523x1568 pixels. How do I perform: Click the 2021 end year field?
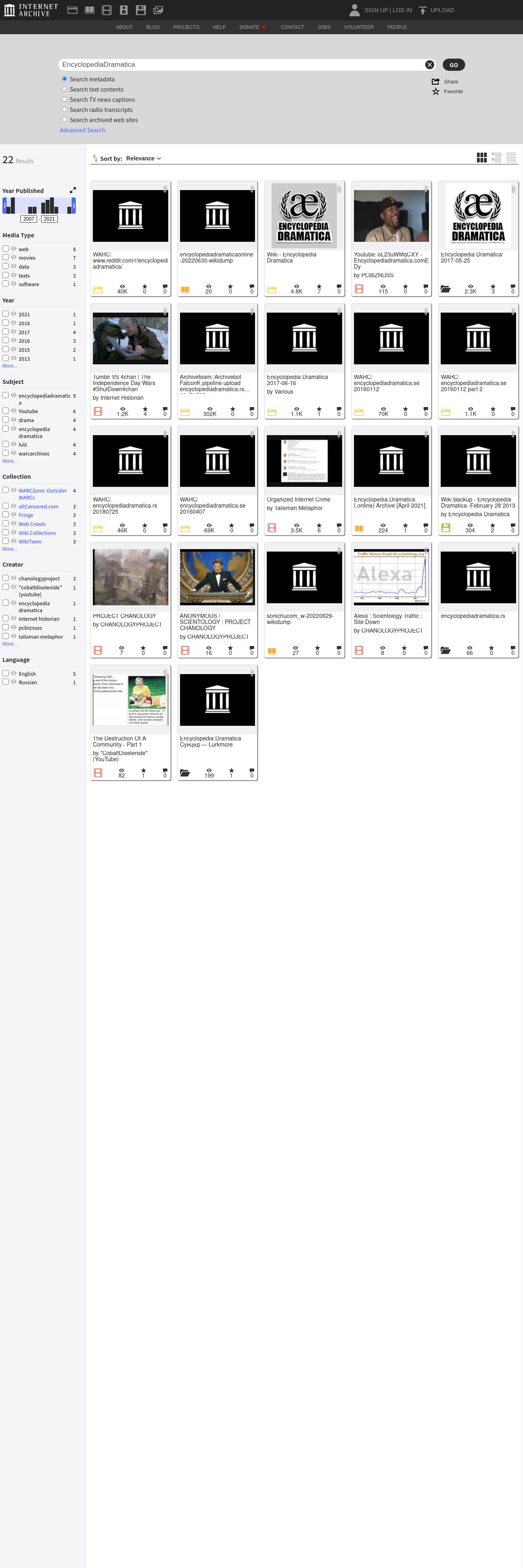[x=49, y=219]
